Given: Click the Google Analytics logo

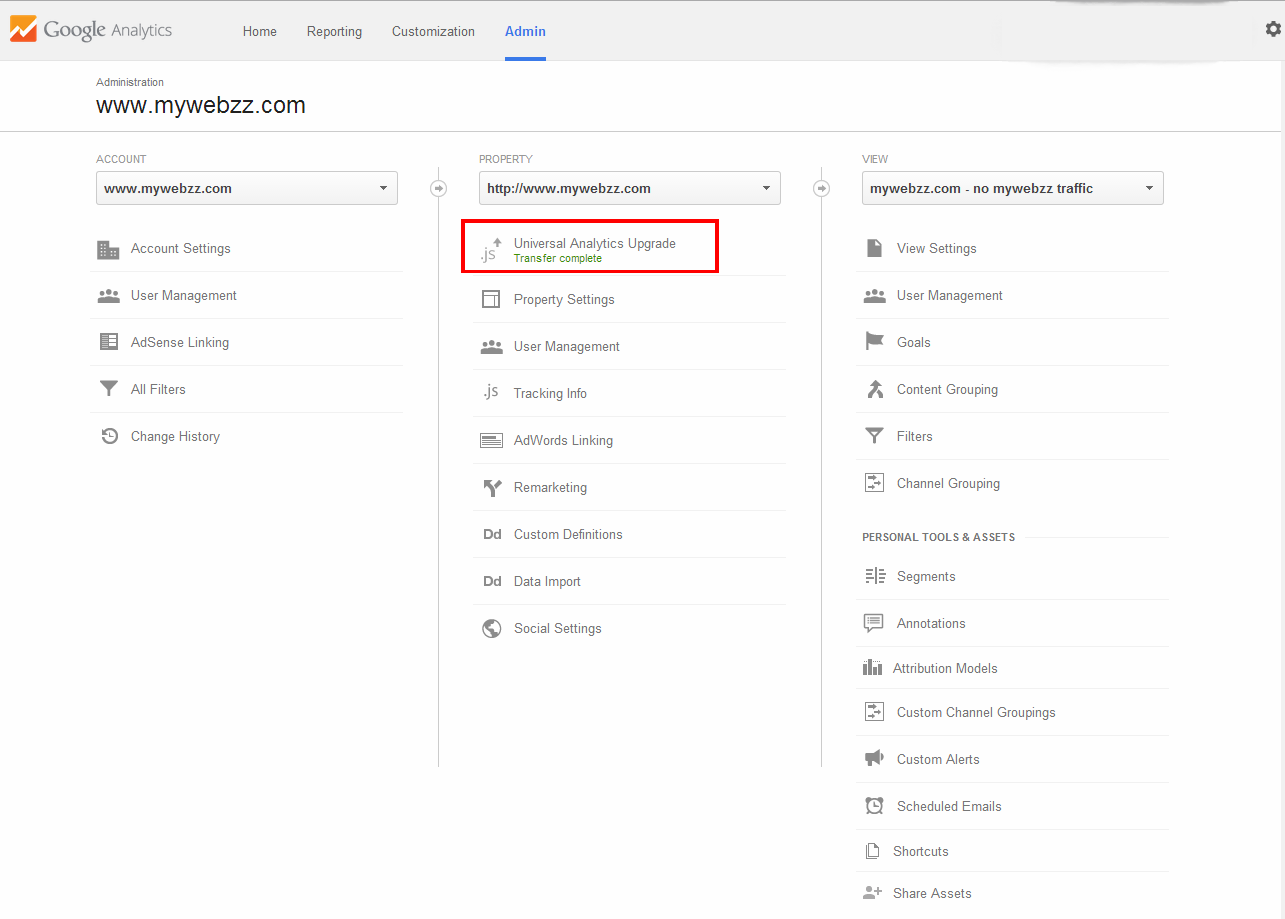Looking at the screenshot, I should (x=91, y=30).
